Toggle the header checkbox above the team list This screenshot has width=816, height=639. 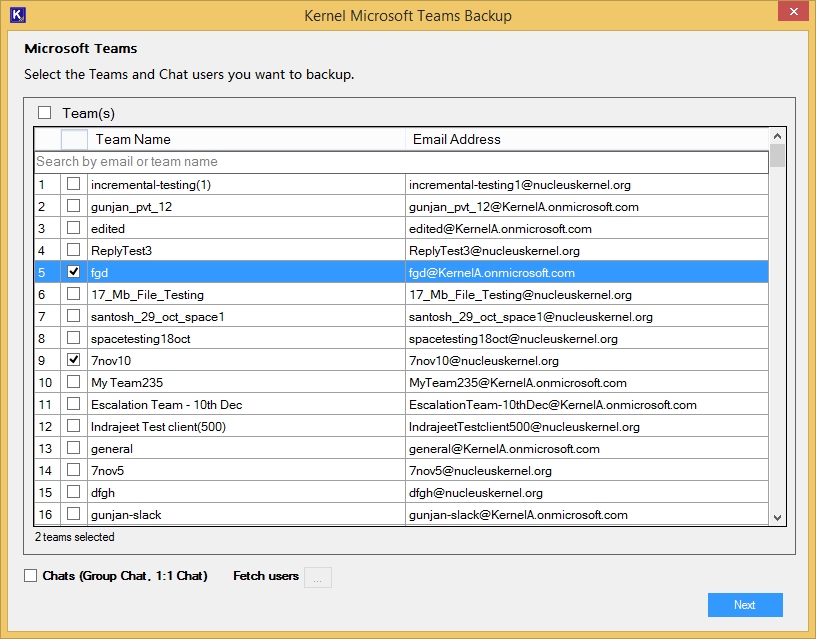(x=72, y=139)
